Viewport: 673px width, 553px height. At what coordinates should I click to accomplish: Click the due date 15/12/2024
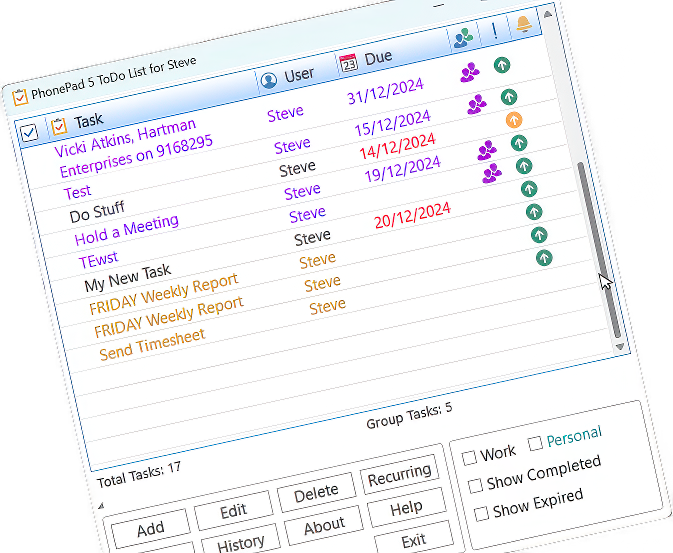click(x=392, y=123)
